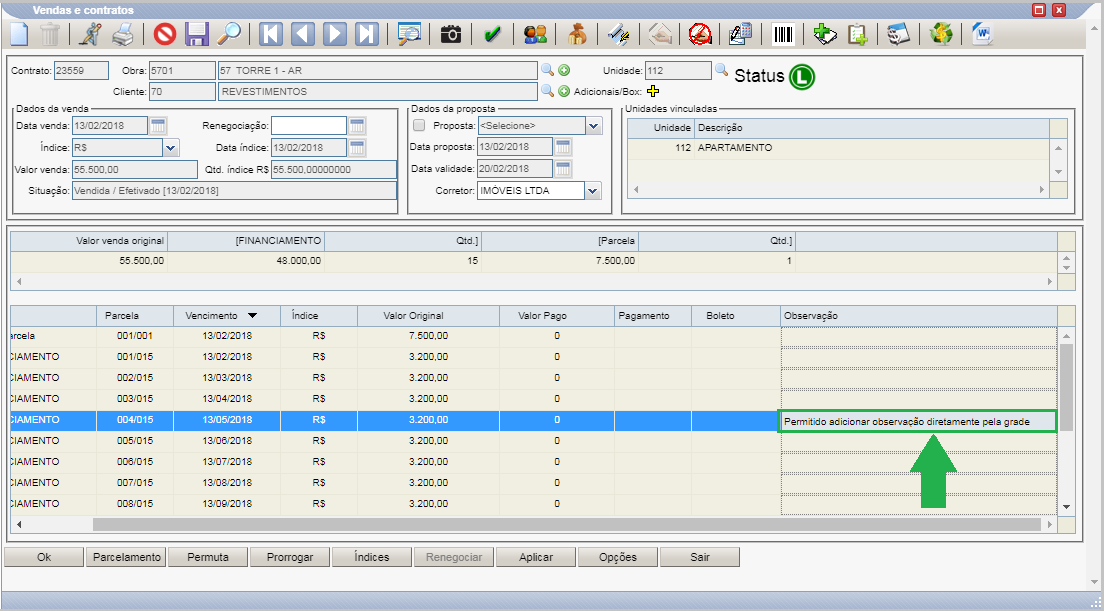The image size is (1104, 611).
Task: Click the Aplicar button
Action: (x=536, y=557)
